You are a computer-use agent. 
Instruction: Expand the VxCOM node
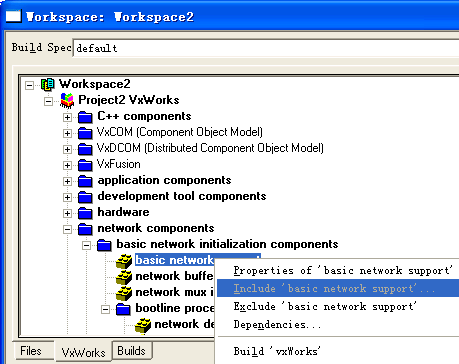tap(67, 133)
